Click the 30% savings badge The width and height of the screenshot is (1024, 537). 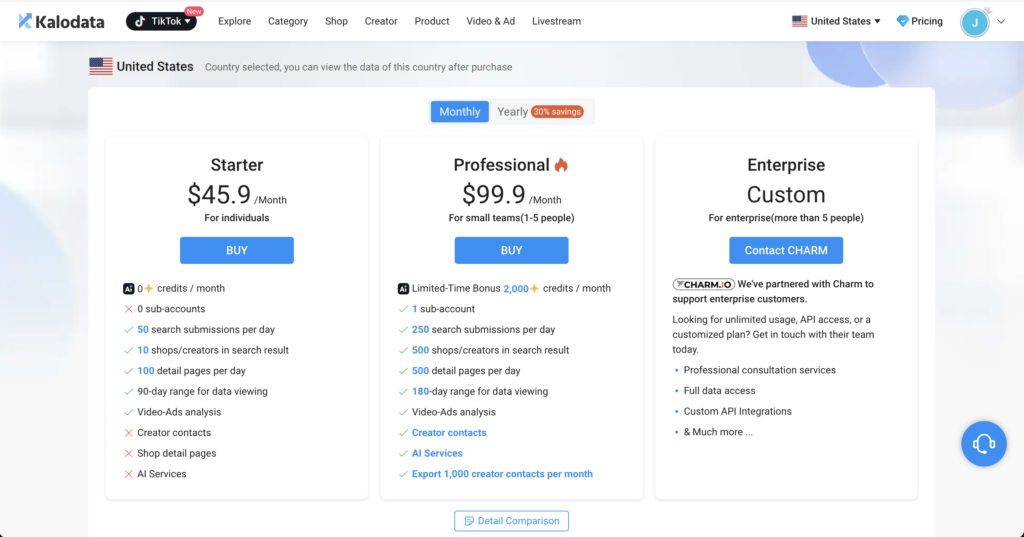557,112
